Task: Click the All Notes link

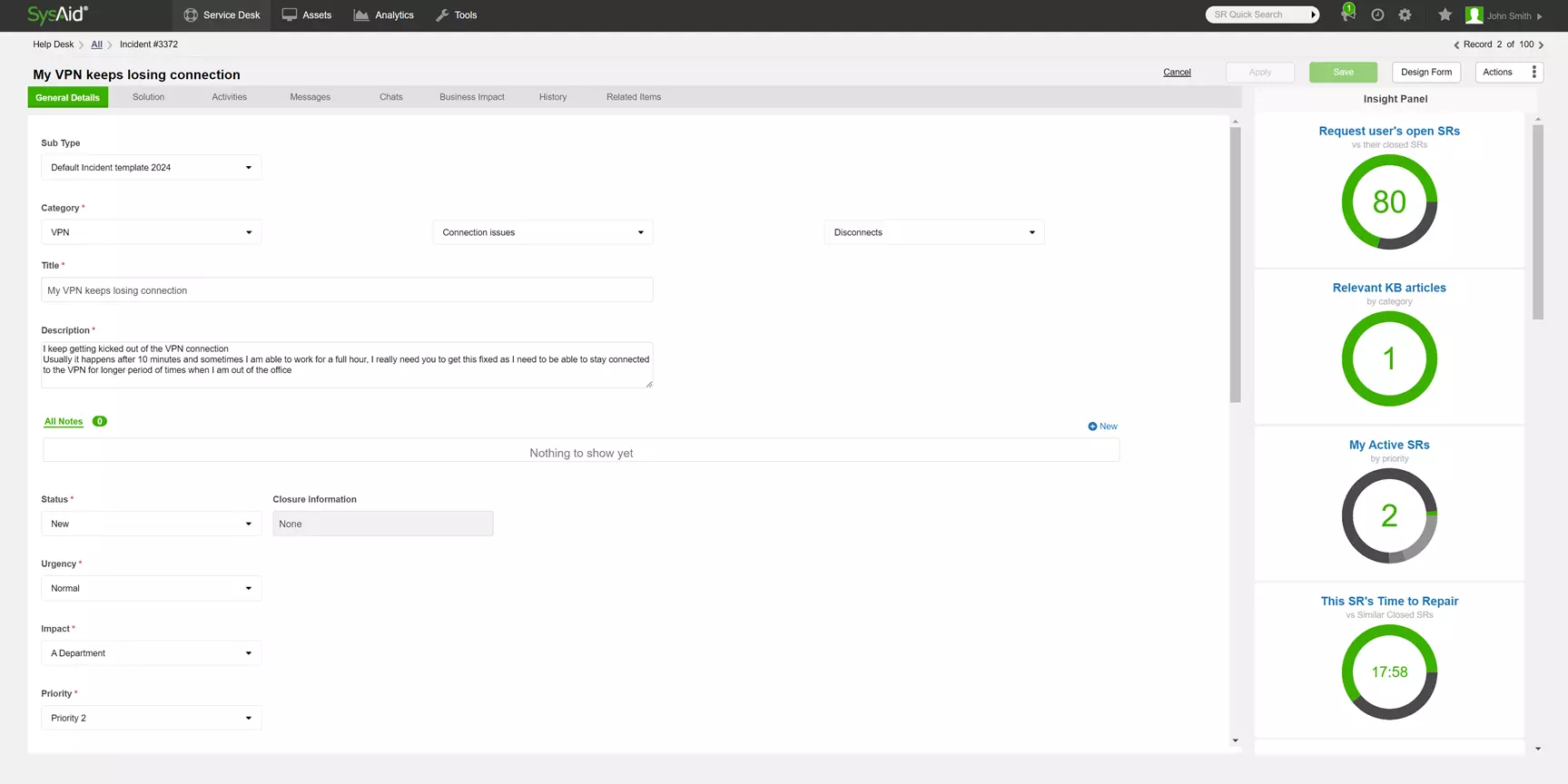Action: pos(64,422)
